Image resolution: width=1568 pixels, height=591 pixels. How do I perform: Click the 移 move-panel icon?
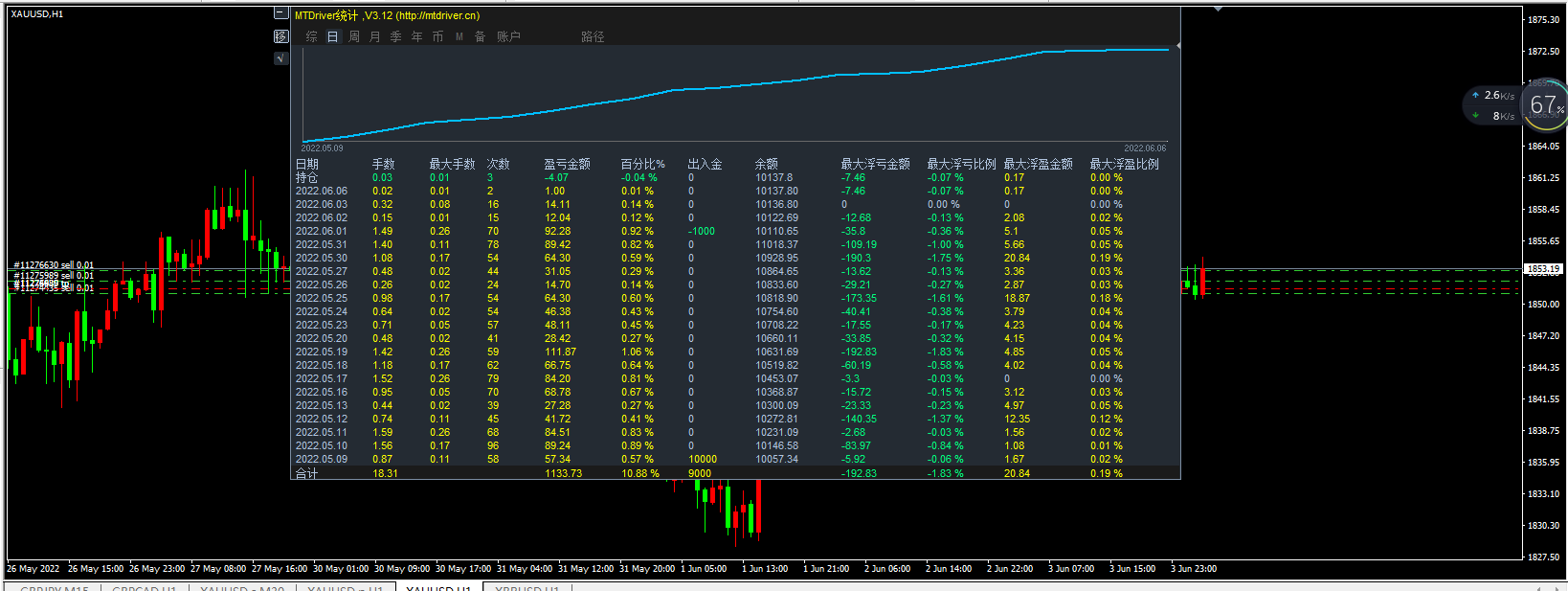click(280, 36)
